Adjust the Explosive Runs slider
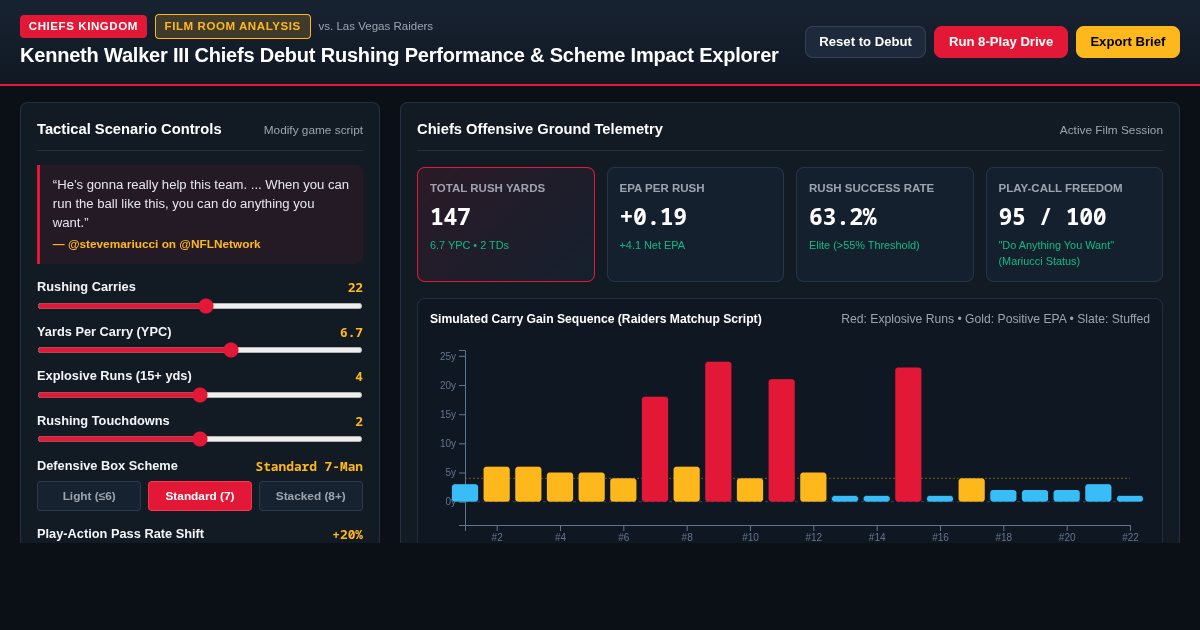The width and height of the screenshot is (1200, 630). 200,395
